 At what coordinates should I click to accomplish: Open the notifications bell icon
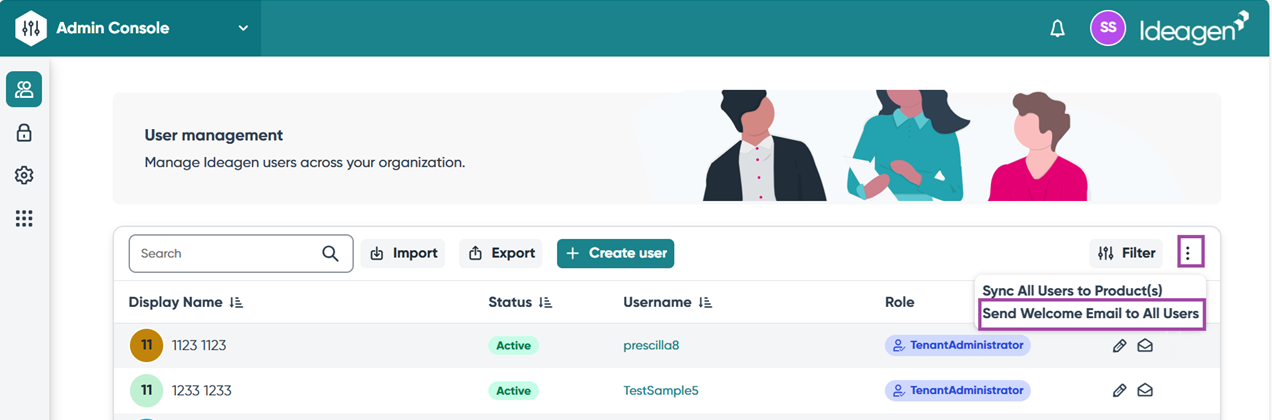pyautogui.click(x=1057, y=29)
